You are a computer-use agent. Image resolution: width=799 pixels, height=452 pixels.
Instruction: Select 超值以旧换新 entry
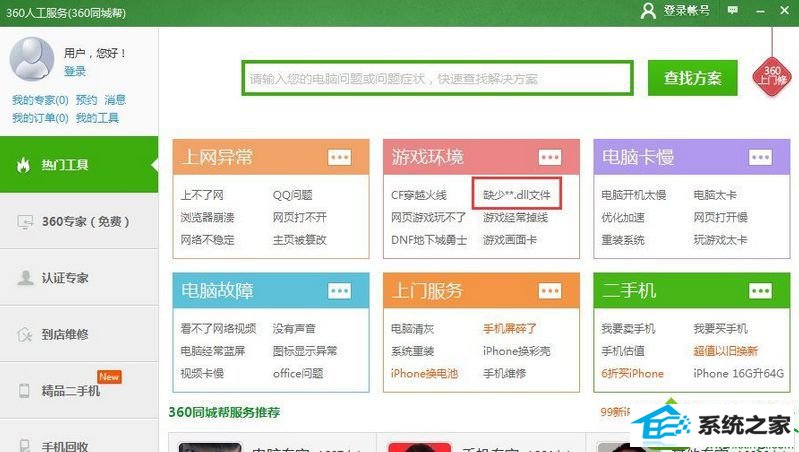726,351
